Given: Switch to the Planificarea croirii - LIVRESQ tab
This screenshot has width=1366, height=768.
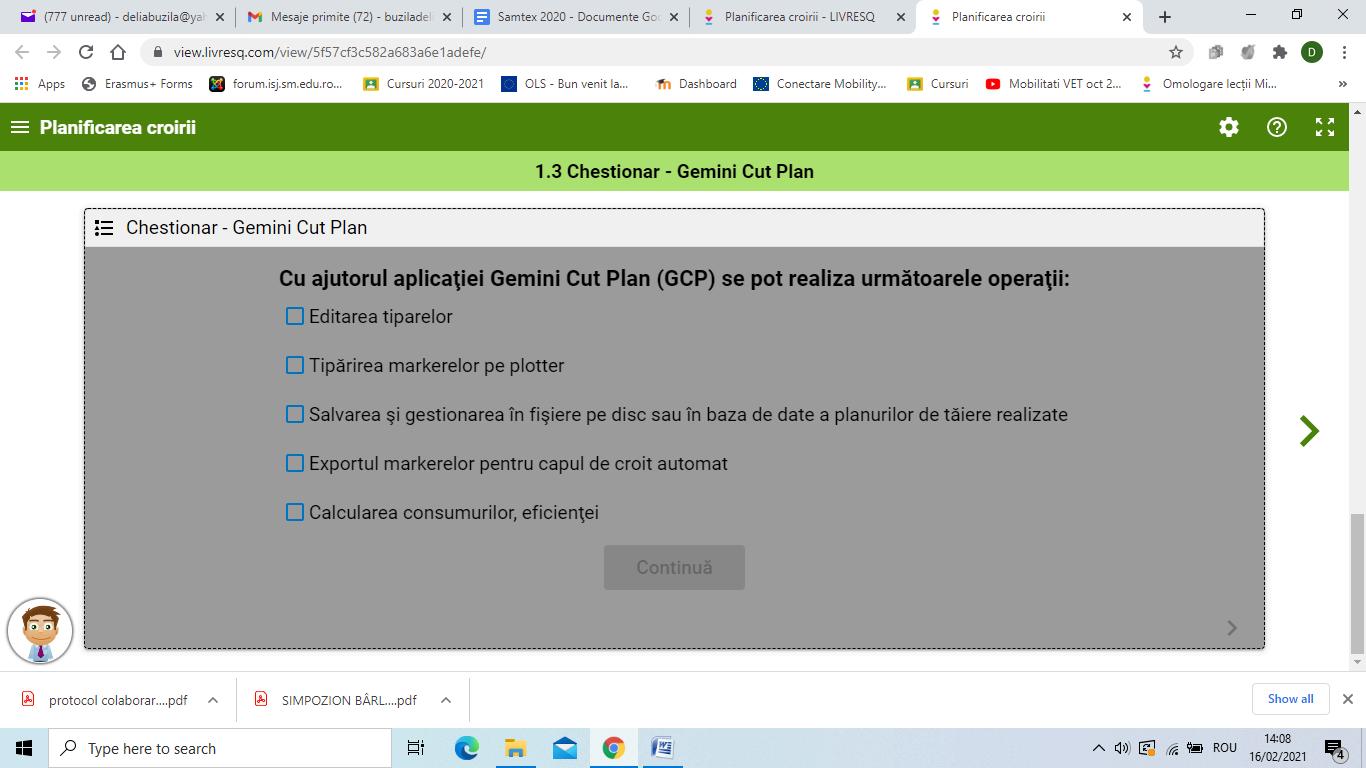Looking at the screenshot, I should [803, 17].
